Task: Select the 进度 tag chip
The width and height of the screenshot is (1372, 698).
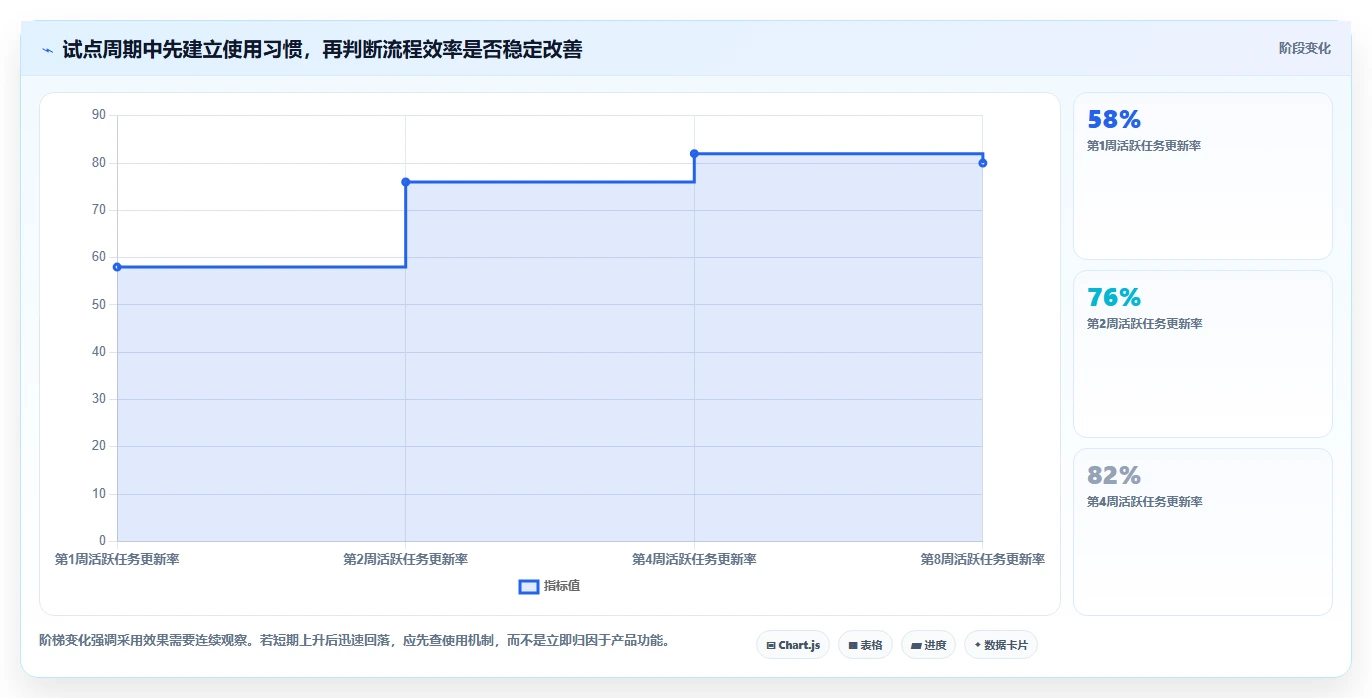Action: [928, 645]
